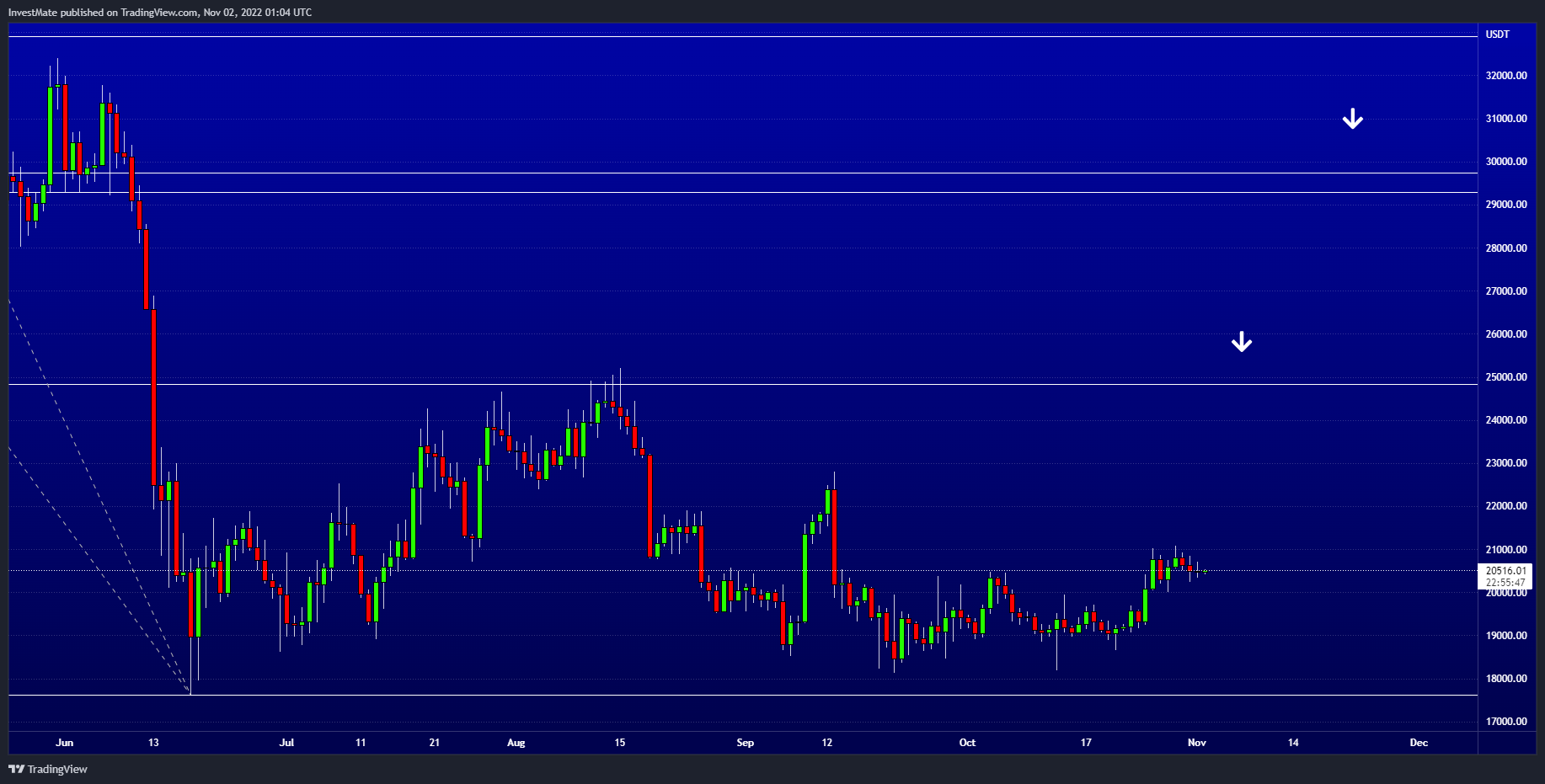Click the USDT currency label on price axis

tap(1498, 35)
